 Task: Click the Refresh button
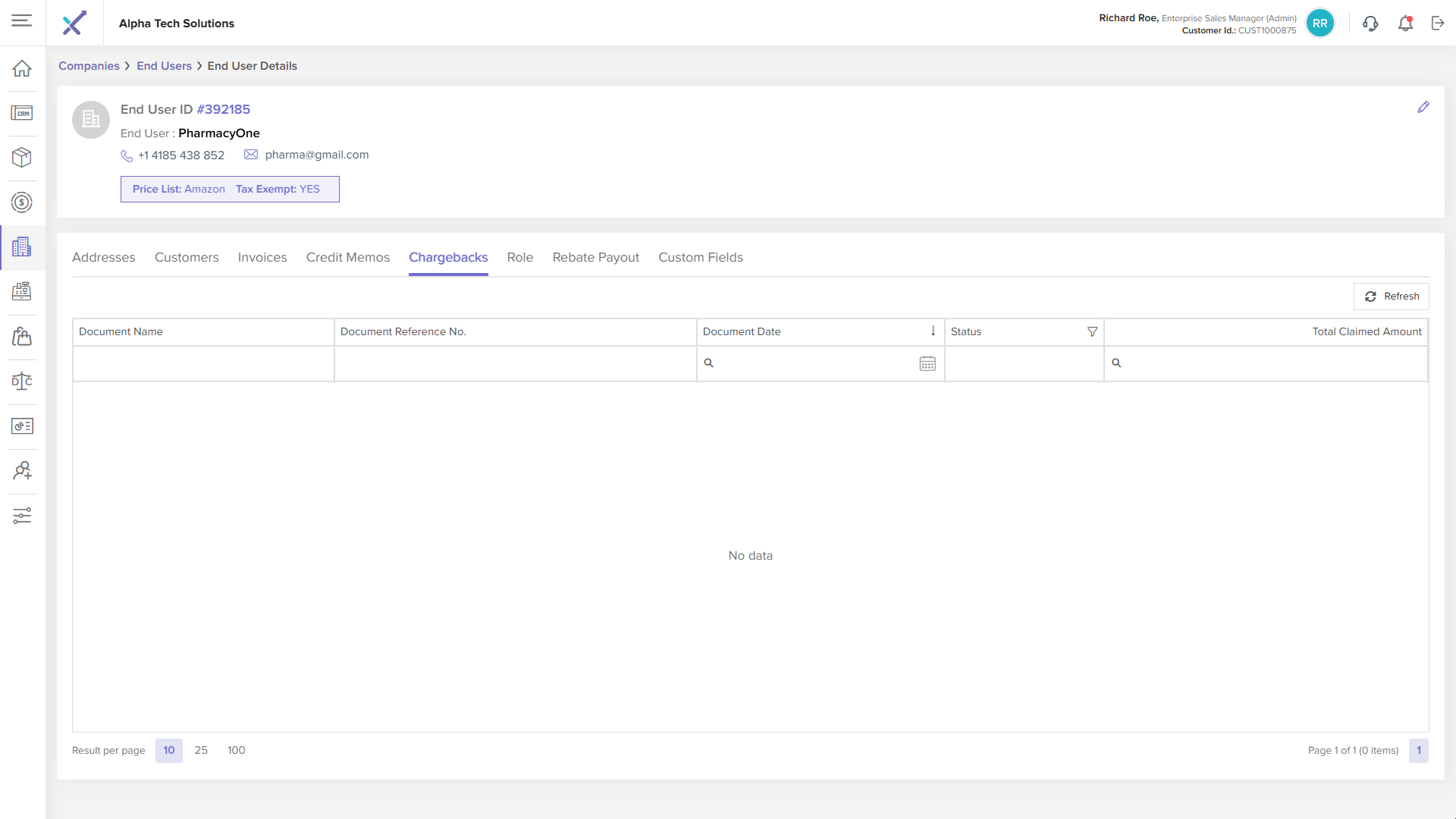click(1392, 297)
